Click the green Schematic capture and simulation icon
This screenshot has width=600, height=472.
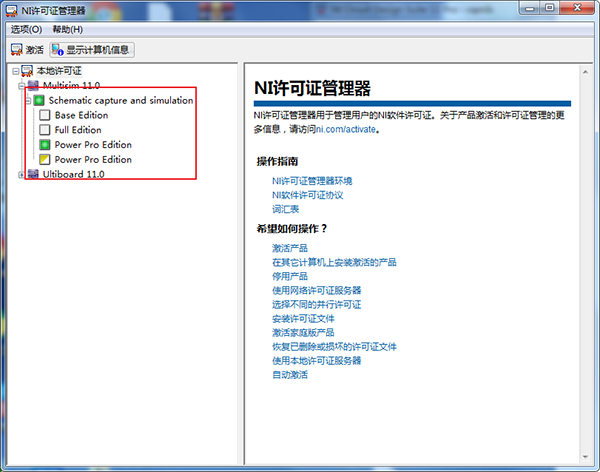[x=39, y=101]
